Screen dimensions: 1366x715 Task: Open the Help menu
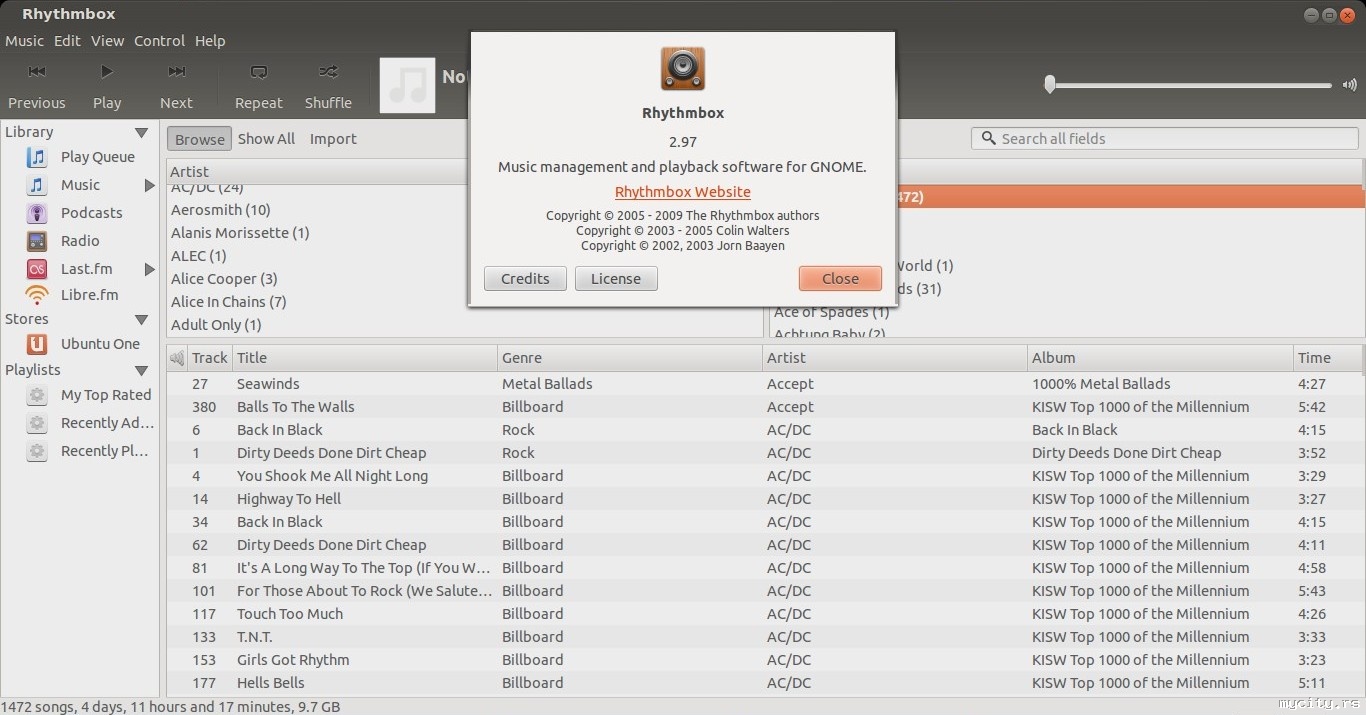click(x=210, y=41)
